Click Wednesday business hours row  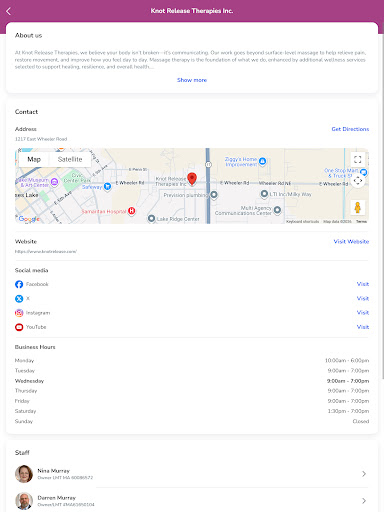pos(192,381)
